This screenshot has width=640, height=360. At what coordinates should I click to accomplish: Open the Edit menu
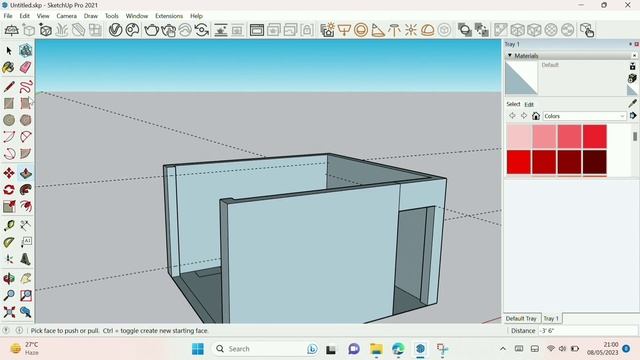point(24,16)
